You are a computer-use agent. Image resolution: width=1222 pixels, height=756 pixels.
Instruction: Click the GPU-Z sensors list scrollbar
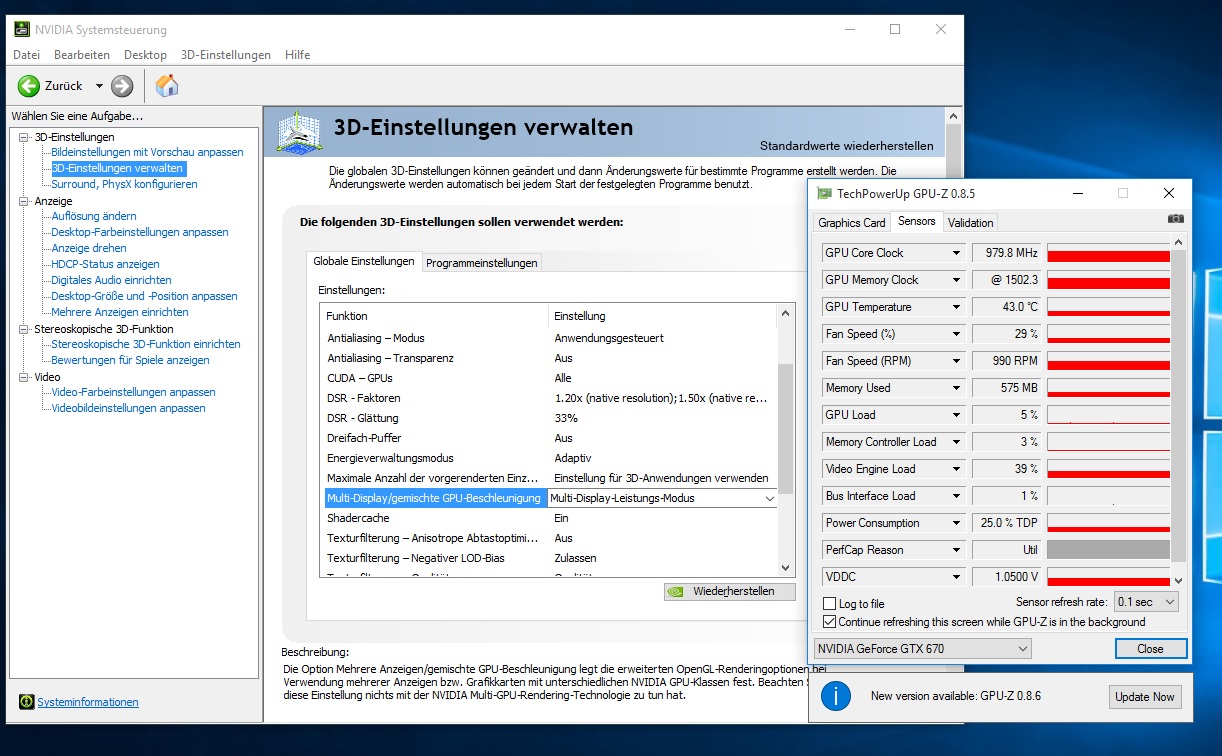1178,412
